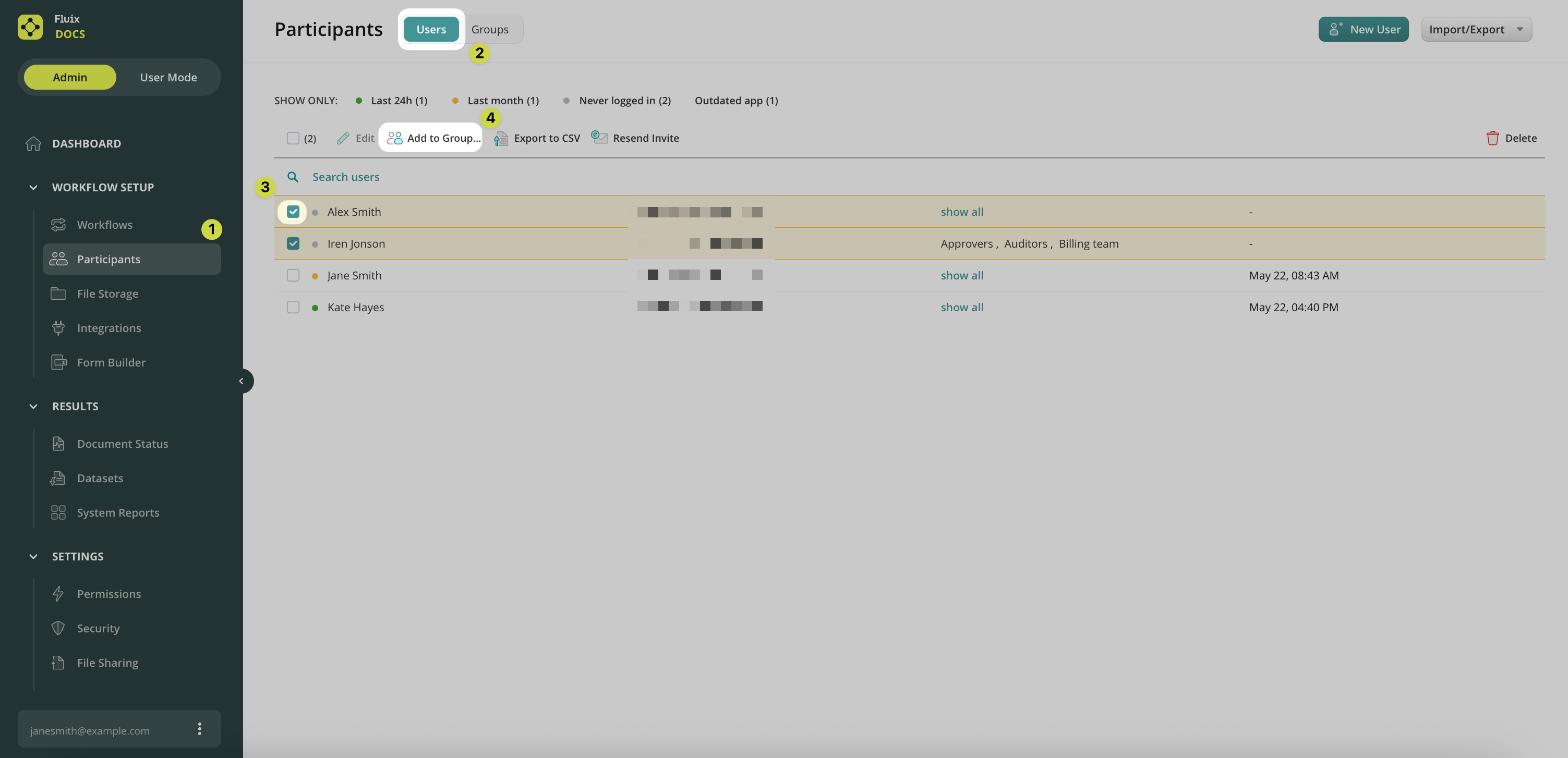Image resolution: width=1568 pixels, height=758 pixels.
Task: Click the red Delete trash icon
Action: point(1492,138)
